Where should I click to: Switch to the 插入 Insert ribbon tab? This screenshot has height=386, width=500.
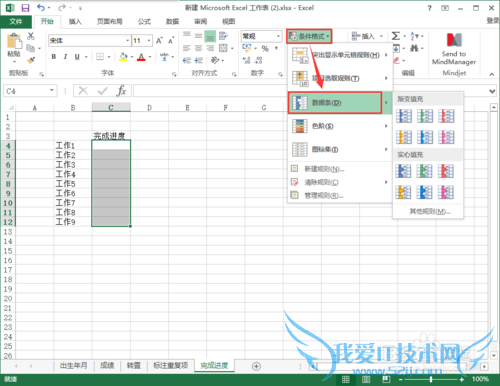point(75,22)
